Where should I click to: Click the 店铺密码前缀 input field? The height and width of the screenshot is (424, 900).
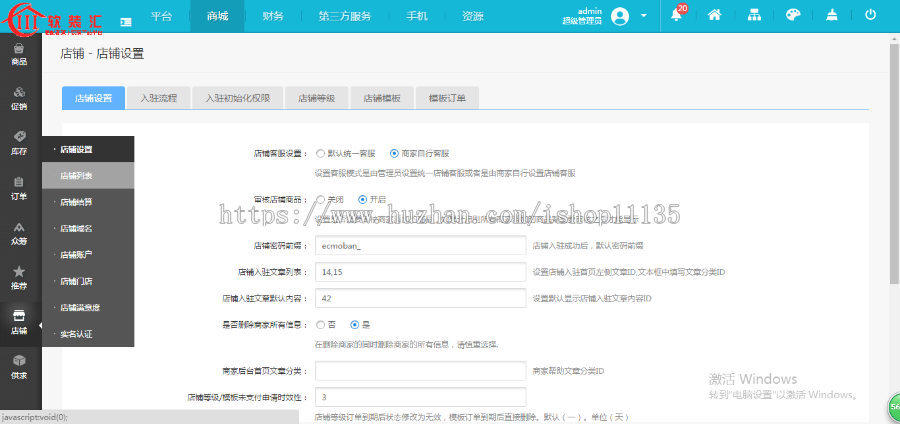(x=420, y=245)
